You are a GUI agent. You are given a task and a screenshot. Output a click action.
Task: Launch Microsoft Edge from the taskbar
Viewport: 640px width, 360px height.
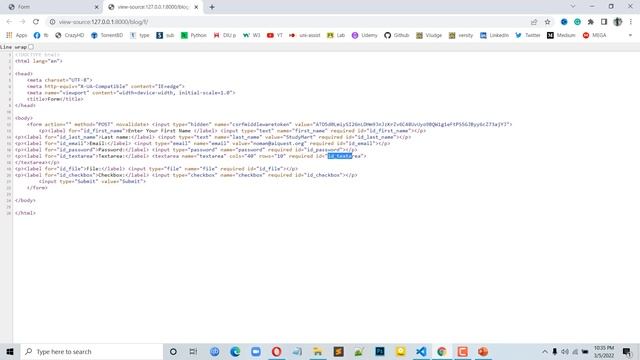[235, 351]
